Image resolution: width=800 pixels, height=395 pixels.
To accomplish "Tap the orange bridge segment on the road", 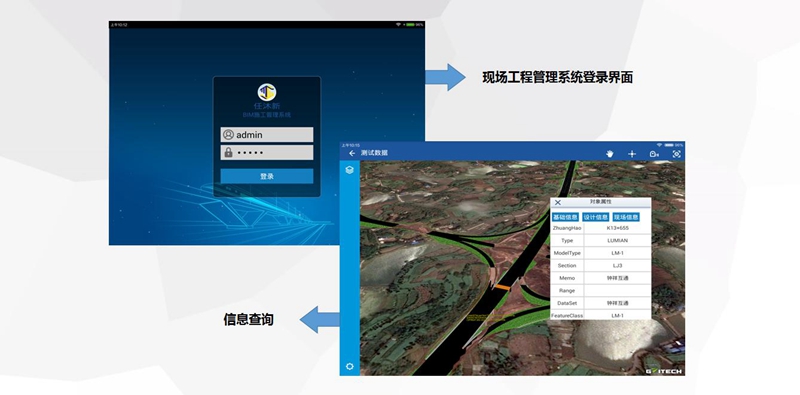I will 502,288.
